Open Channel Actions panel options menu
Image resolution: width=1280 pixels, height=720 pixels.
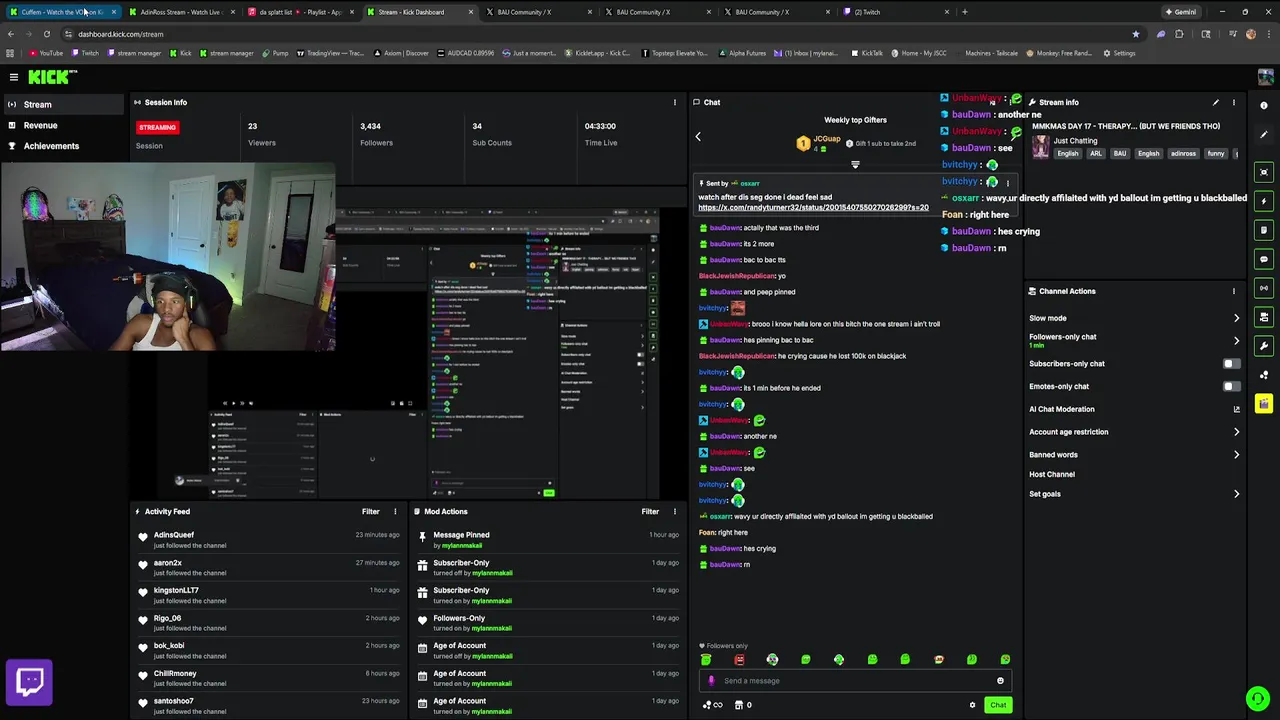[x=1234, y=291]
